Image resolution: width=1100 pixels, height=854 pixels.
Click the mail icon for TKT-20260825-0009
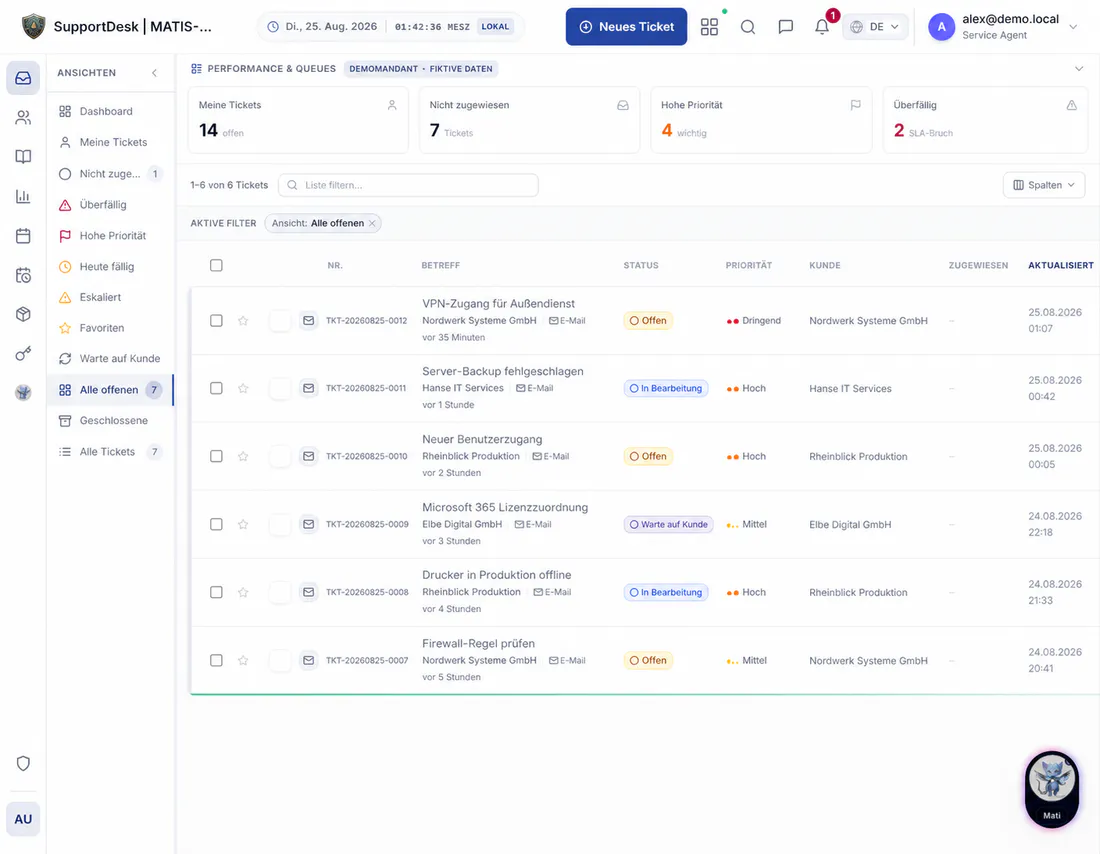click(x=309, y=524)
